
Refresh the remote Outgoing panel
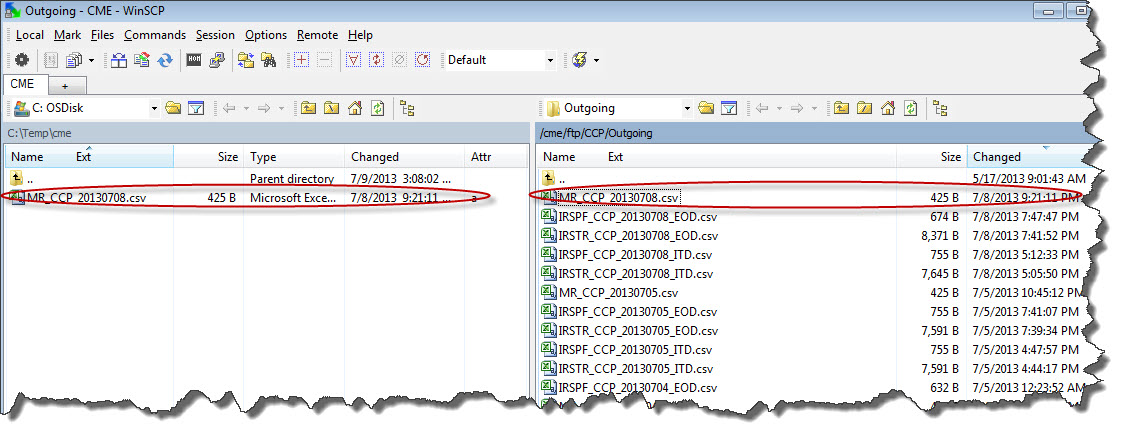click(x=910, y=108)
